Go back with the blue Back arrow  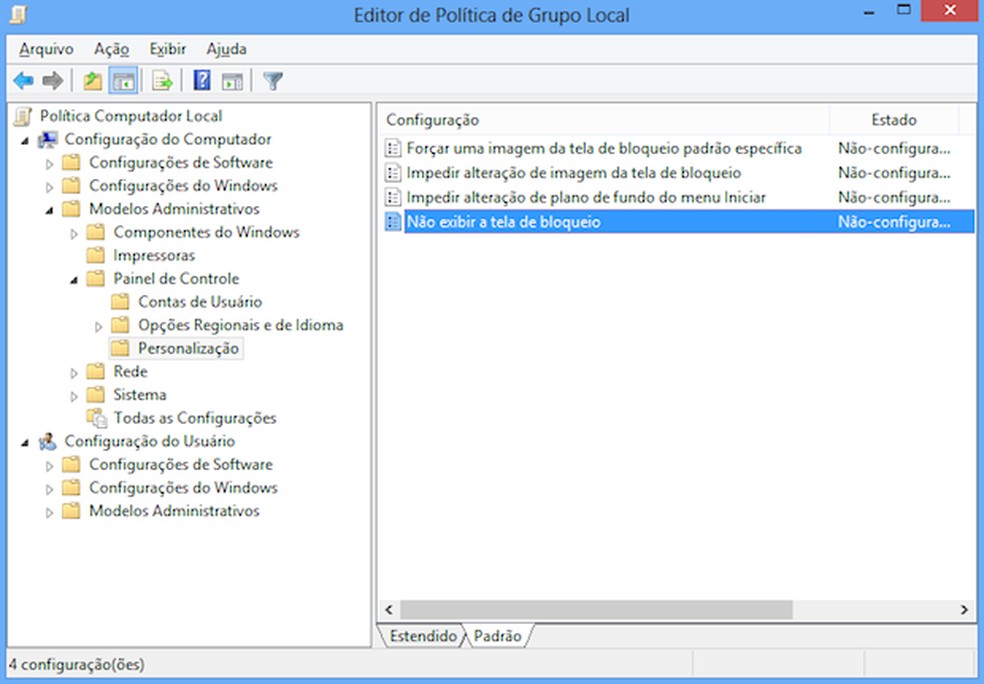24,80
